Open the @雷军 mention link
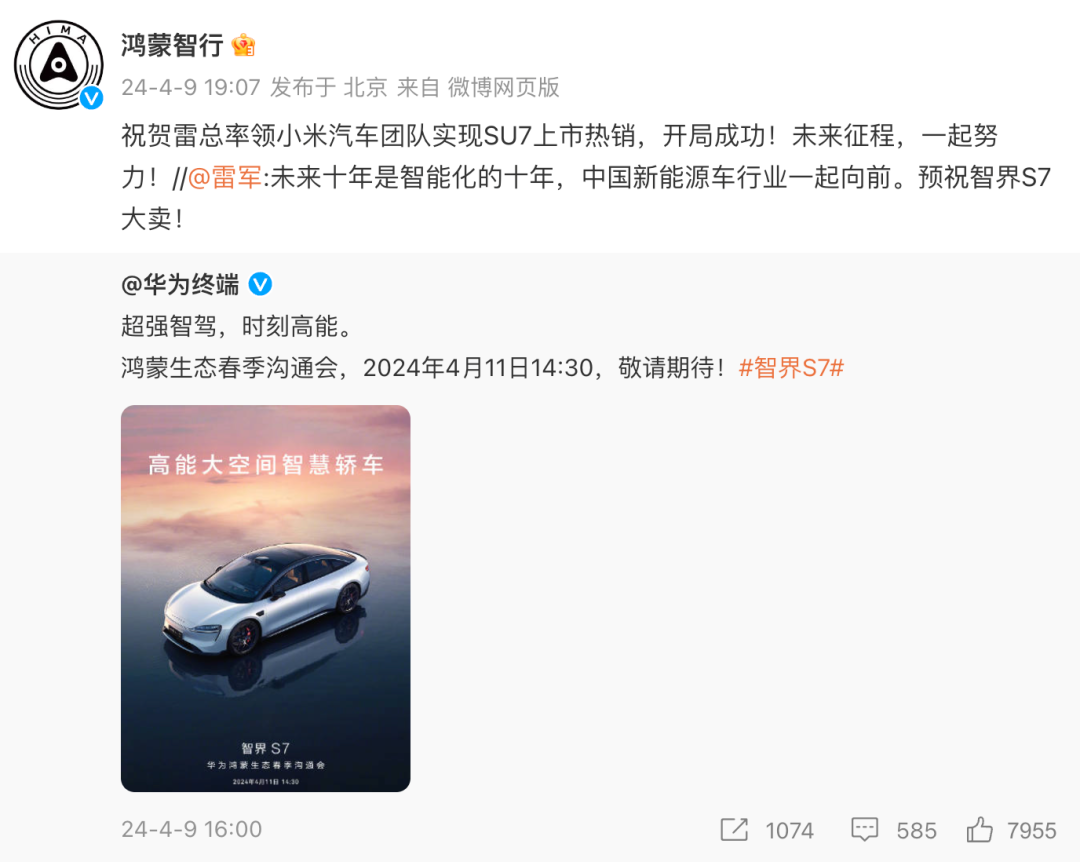The width and height of the screenshot is (1080, 862). [225, 178]
